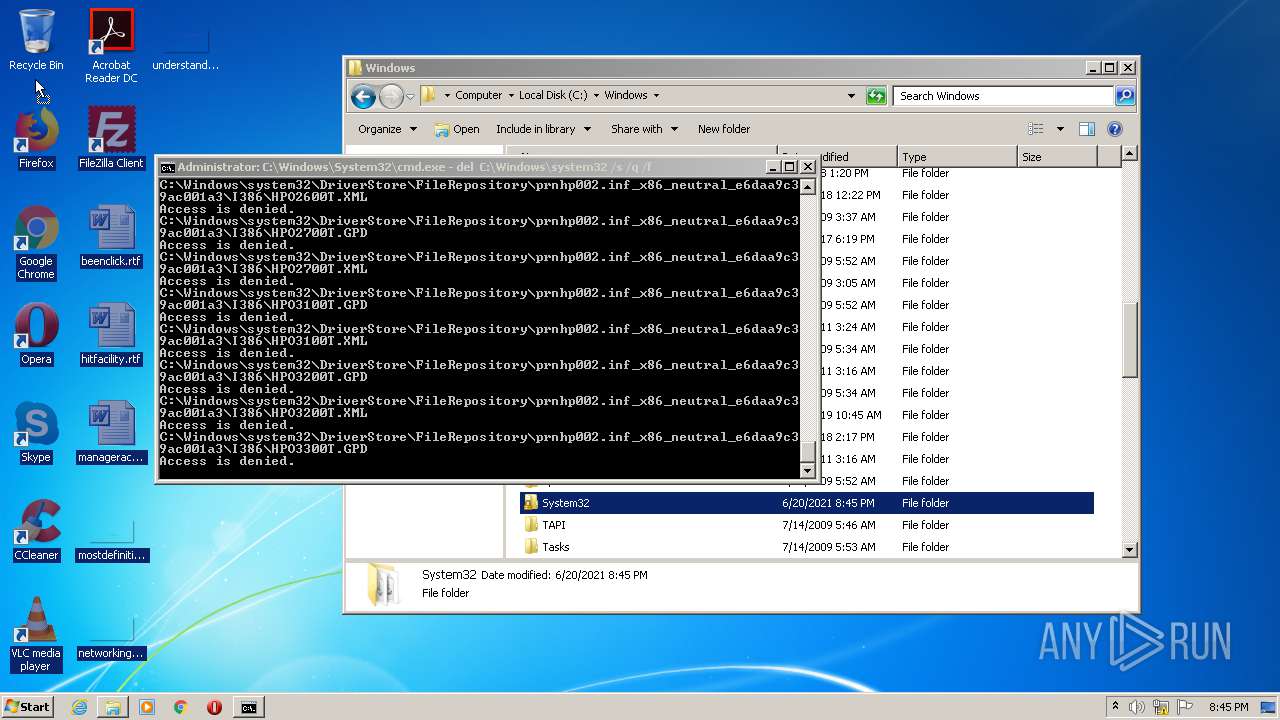1280x720 pixels.
Task: Launch Opera desktop shortcut
Action: click(36, 334)
